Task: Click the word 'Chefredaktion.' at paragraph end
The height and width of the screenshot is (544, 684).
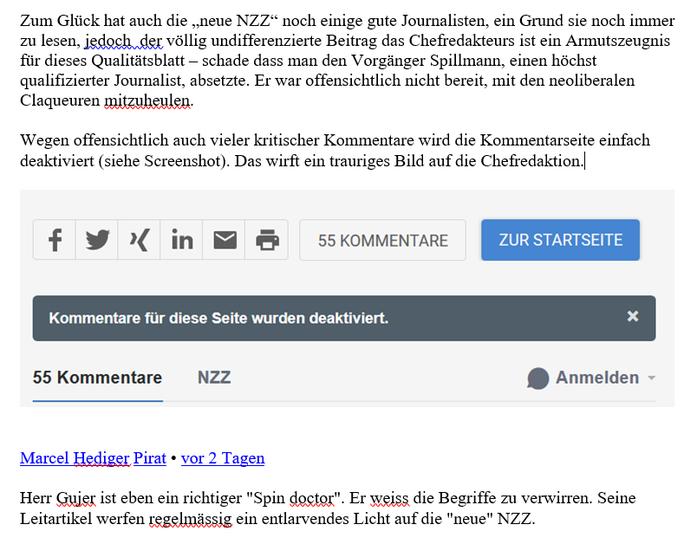Action: coord(532,161)
